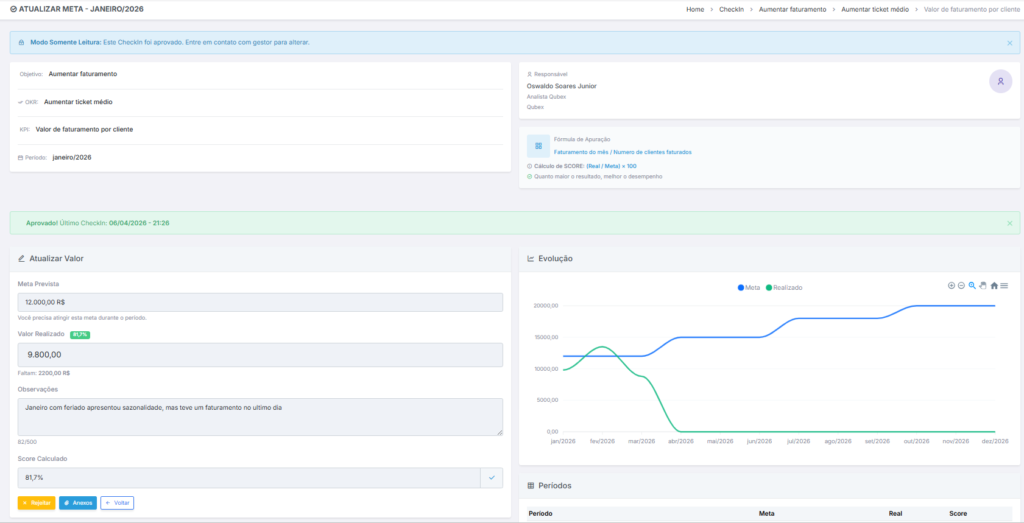The height and width of the screenshot is (523, 1024).
Task: Close the green Aprovado notification
Action: coord(1009,223)
